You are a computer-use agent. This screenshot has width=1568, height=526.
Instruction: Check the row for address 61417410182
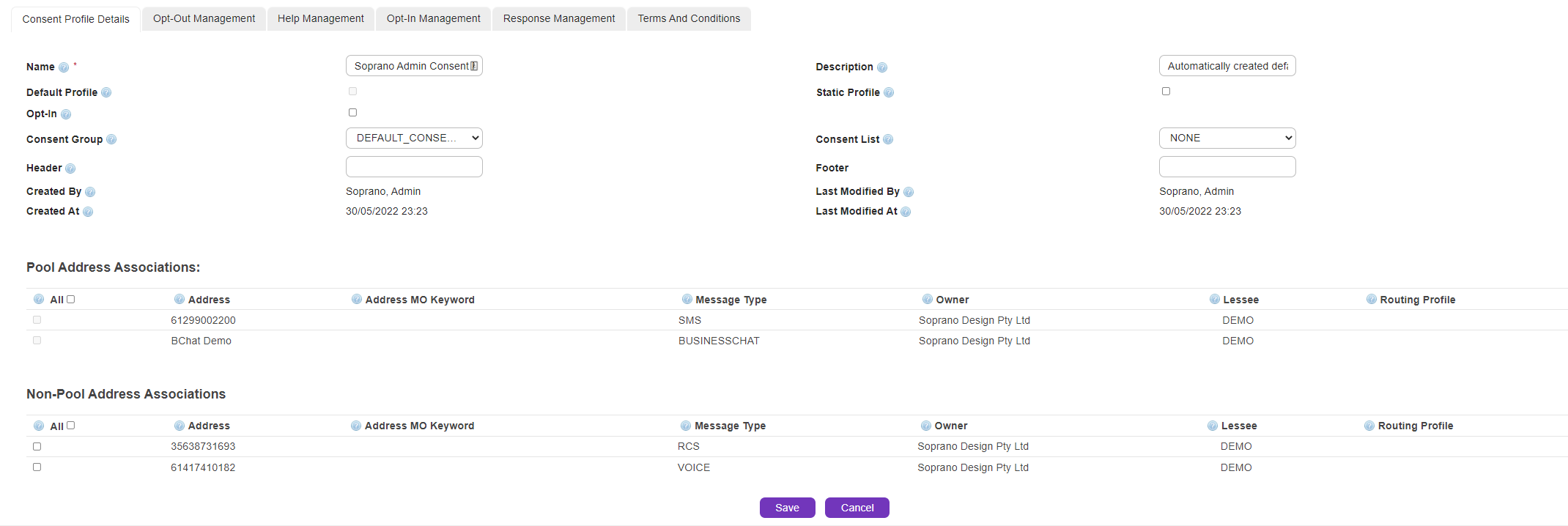pos(37,467)
